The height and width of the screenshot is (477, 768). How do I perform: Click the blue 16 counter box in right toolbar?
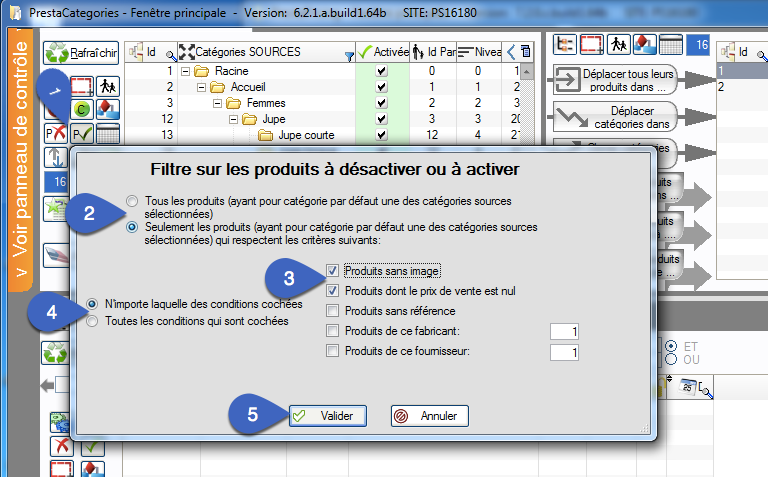tap(698, 45)
